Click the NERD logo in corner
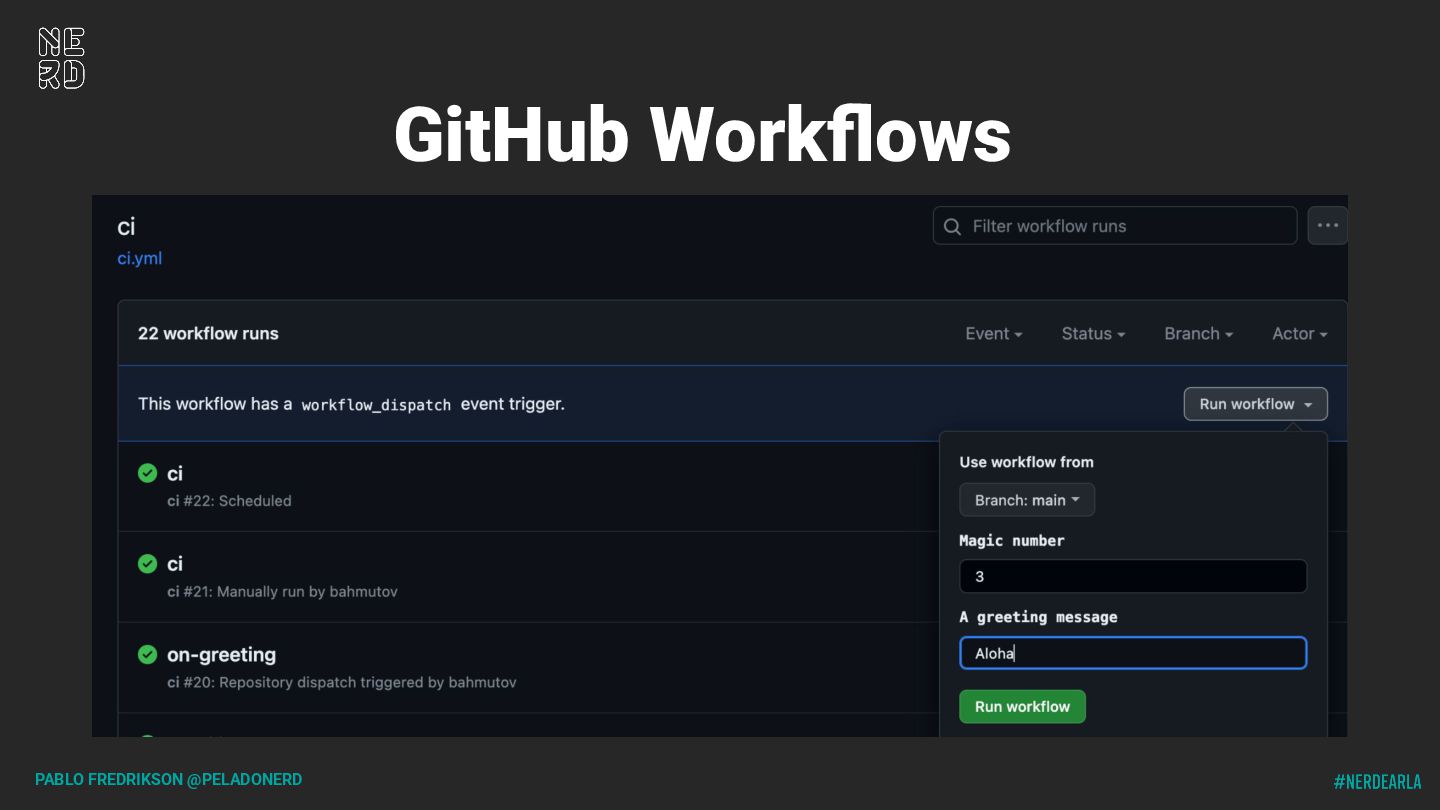Viewport: 1440px width, 810px height. point(61,58)
